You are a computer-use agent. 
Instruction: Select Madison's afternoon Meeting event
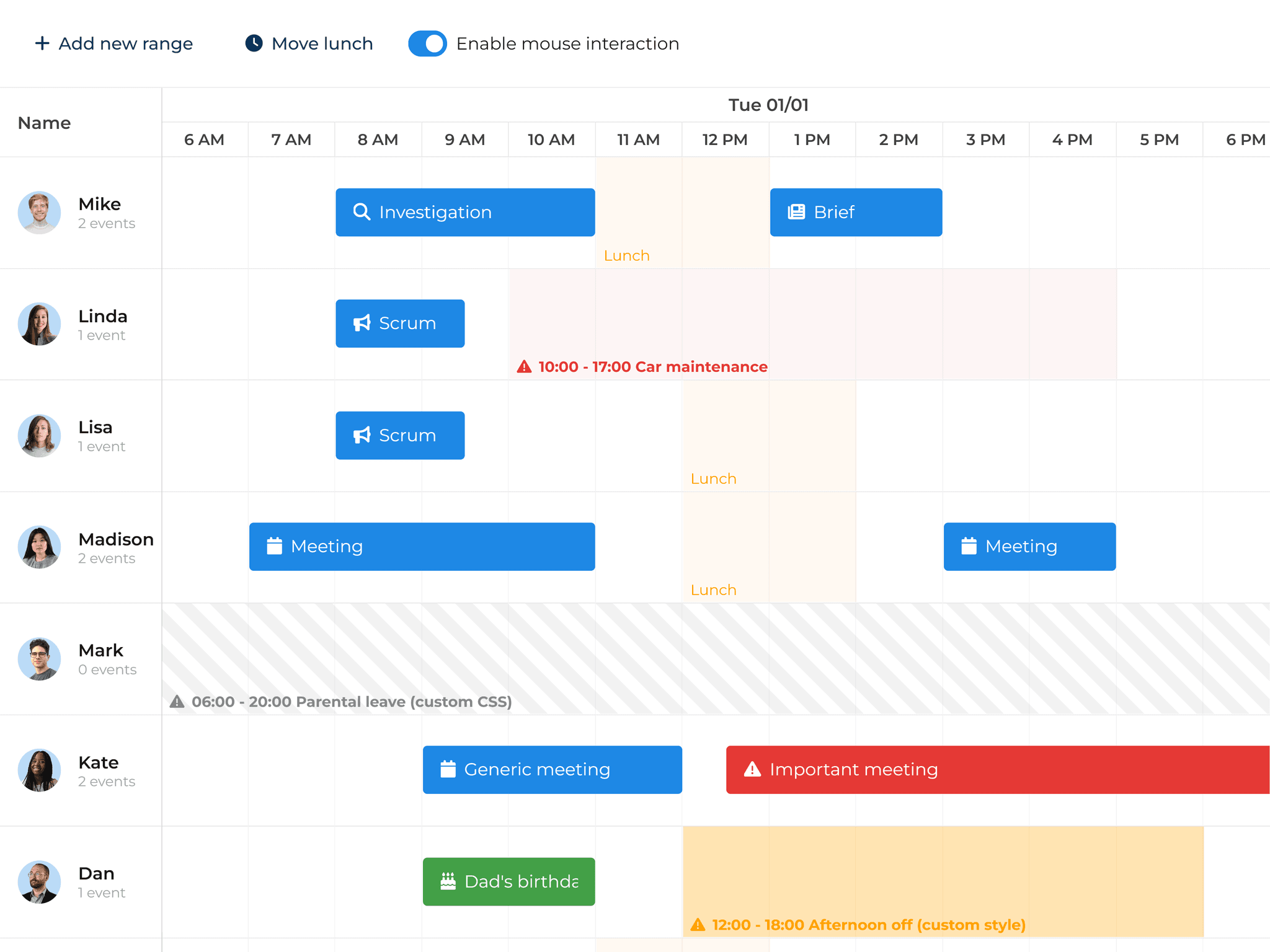pos(1029,546)
